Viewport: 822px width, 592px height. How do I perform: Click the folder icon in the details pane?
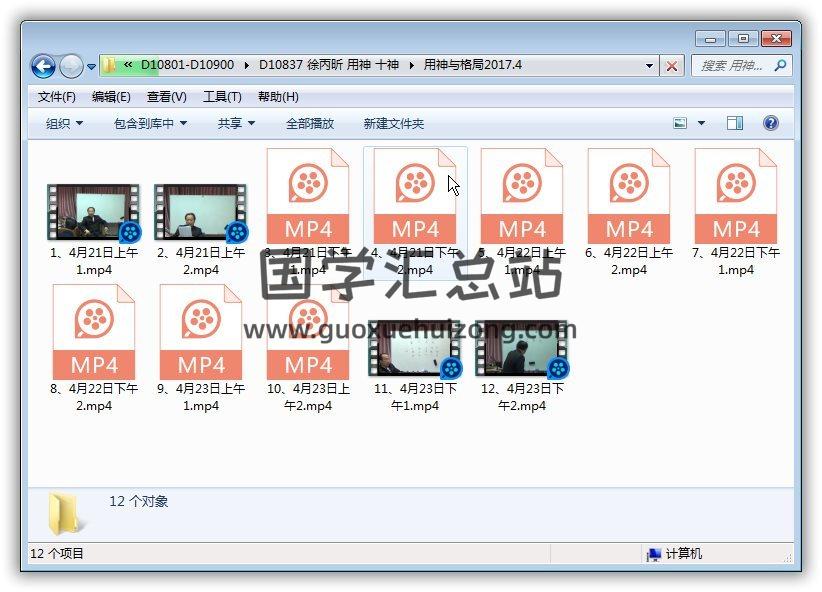(66, 513)
